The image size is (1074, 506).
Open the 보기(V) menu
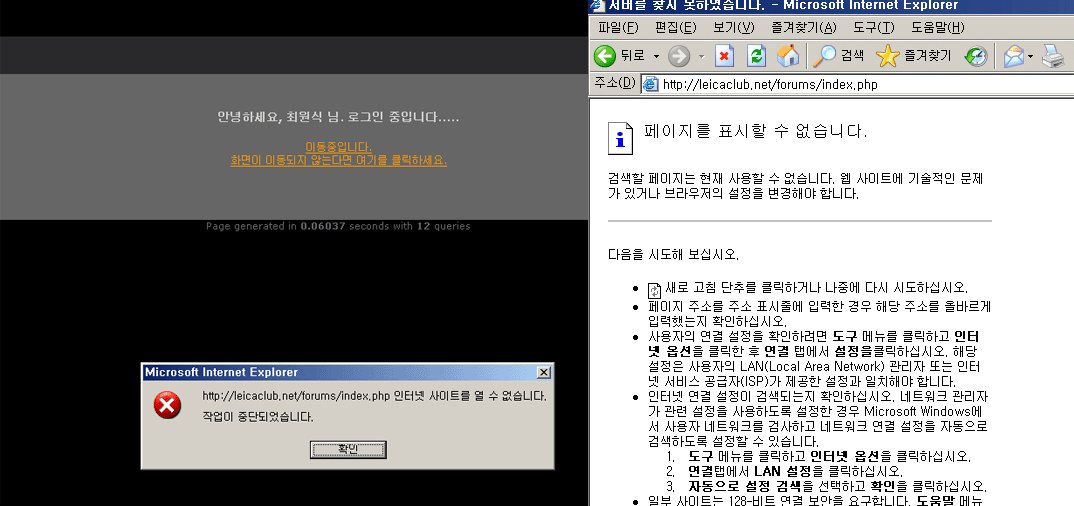point(733,27)
